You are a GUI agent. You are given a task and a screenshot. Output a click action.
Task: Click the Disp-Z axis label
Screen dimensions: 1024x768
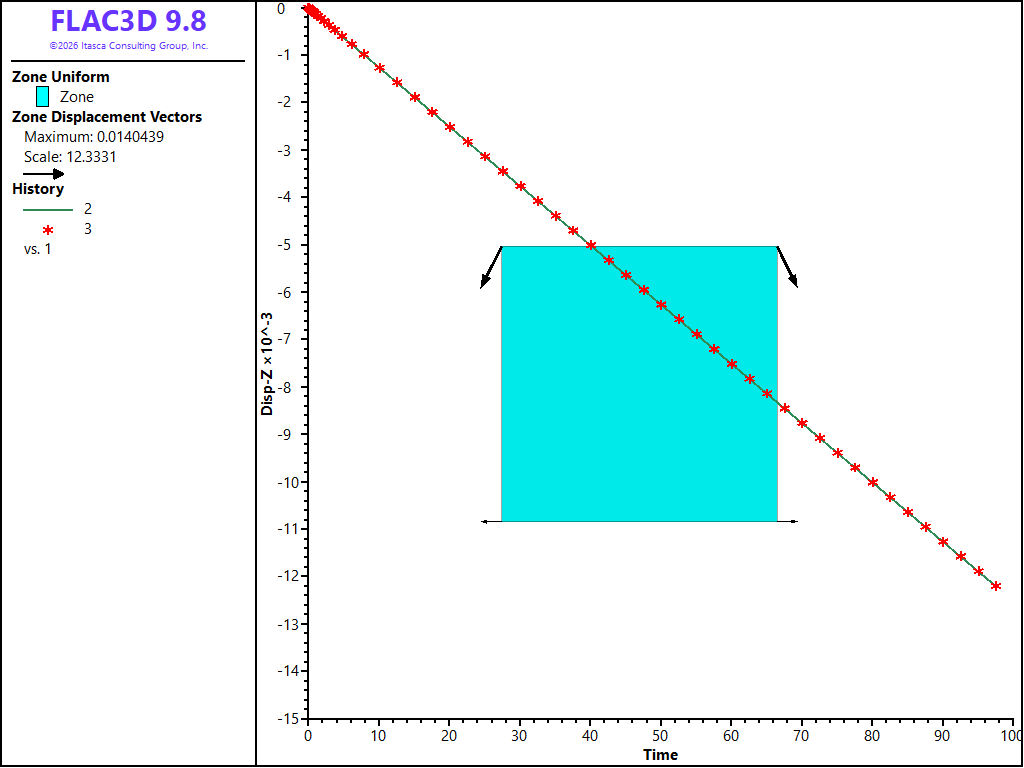click(267, 364)
